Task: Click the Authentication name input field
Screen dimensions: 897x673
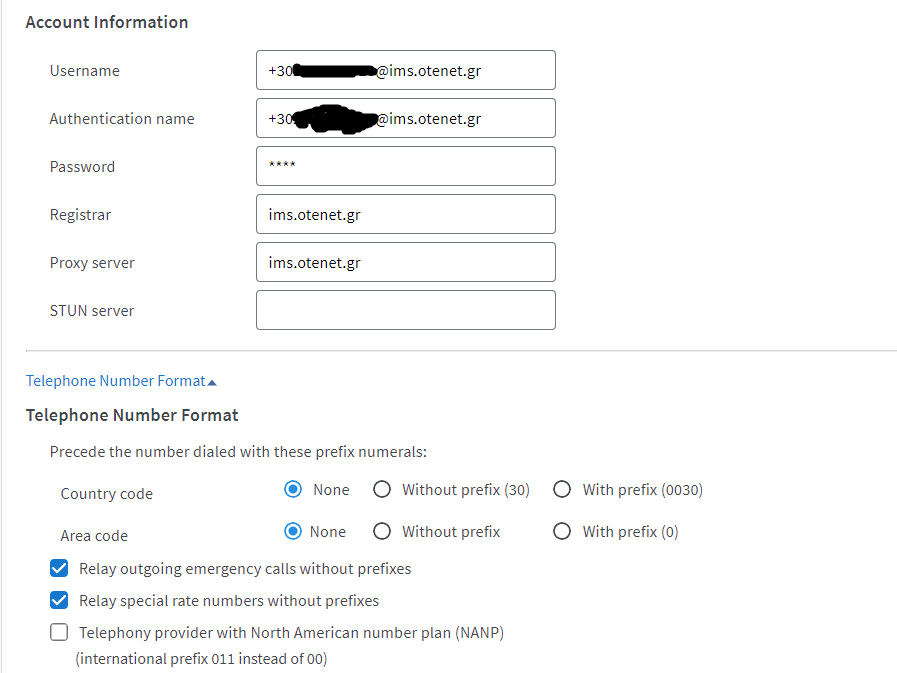Action: [405, 119]
